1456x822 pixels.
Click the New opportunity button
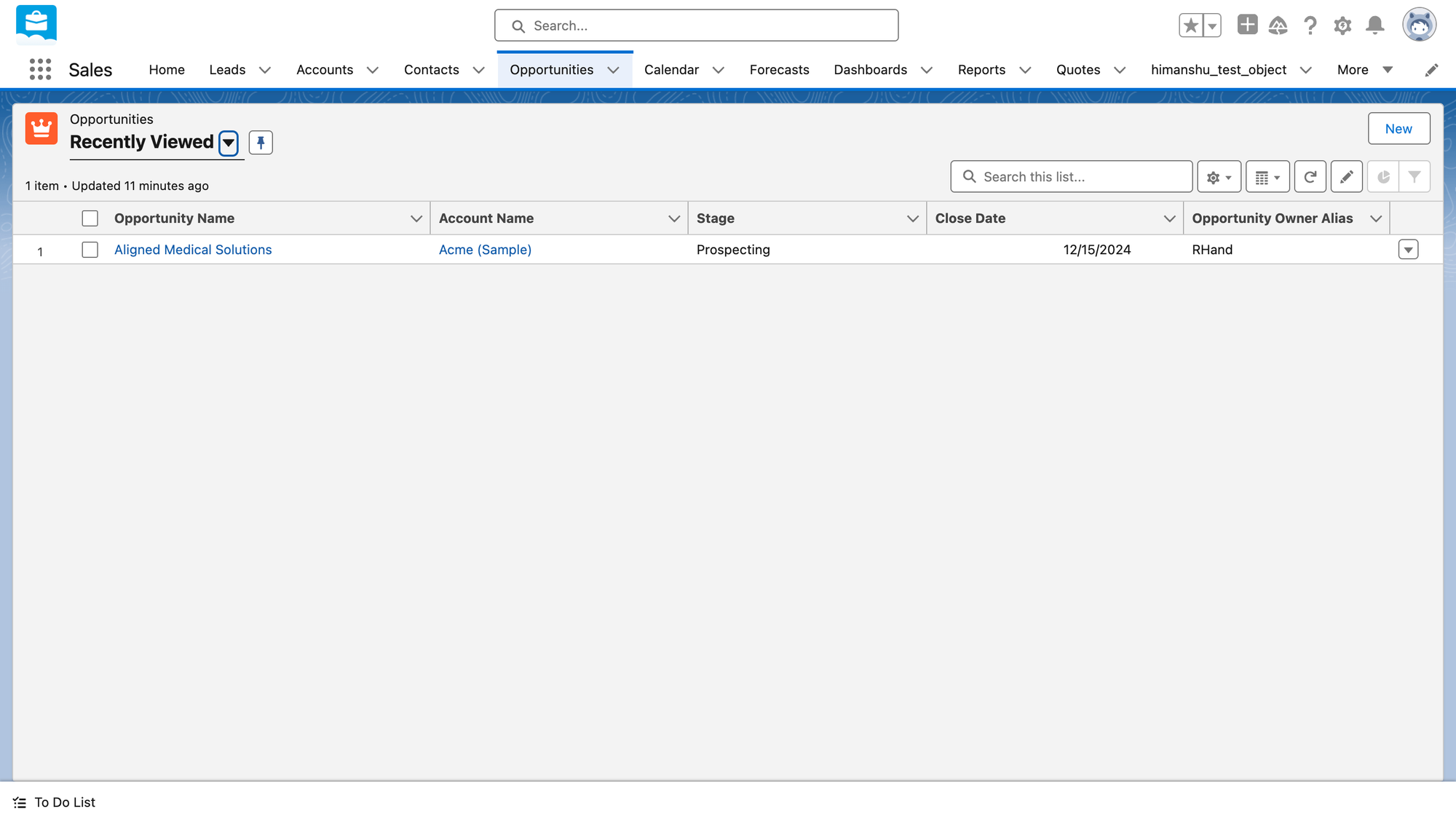tap(1398, 129)
